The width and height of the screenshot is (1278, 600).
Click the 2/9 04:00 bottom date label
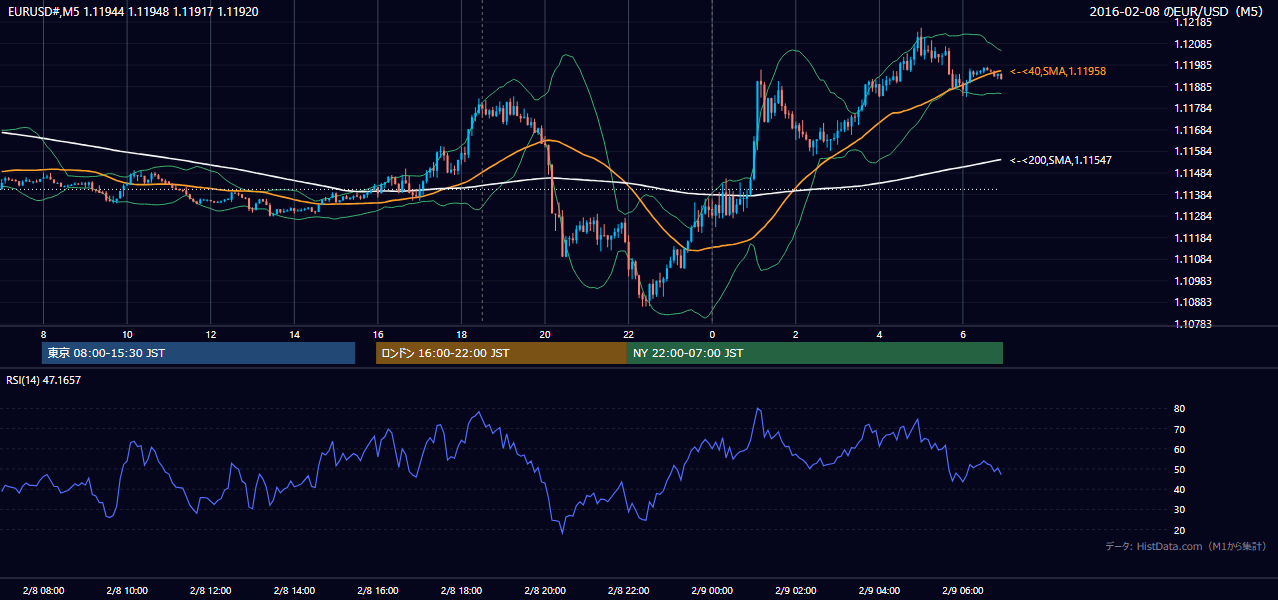tap(879, 591)
